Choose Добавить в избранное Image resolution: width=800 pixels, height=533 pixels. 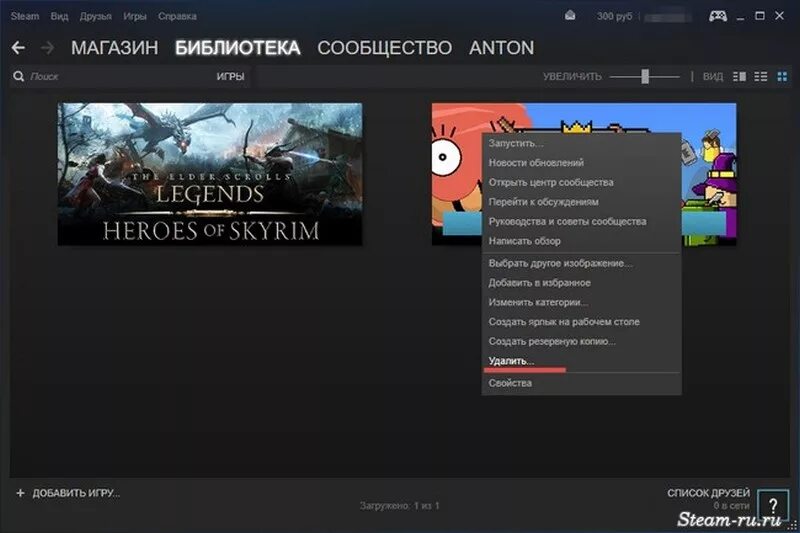coord(582,283)
